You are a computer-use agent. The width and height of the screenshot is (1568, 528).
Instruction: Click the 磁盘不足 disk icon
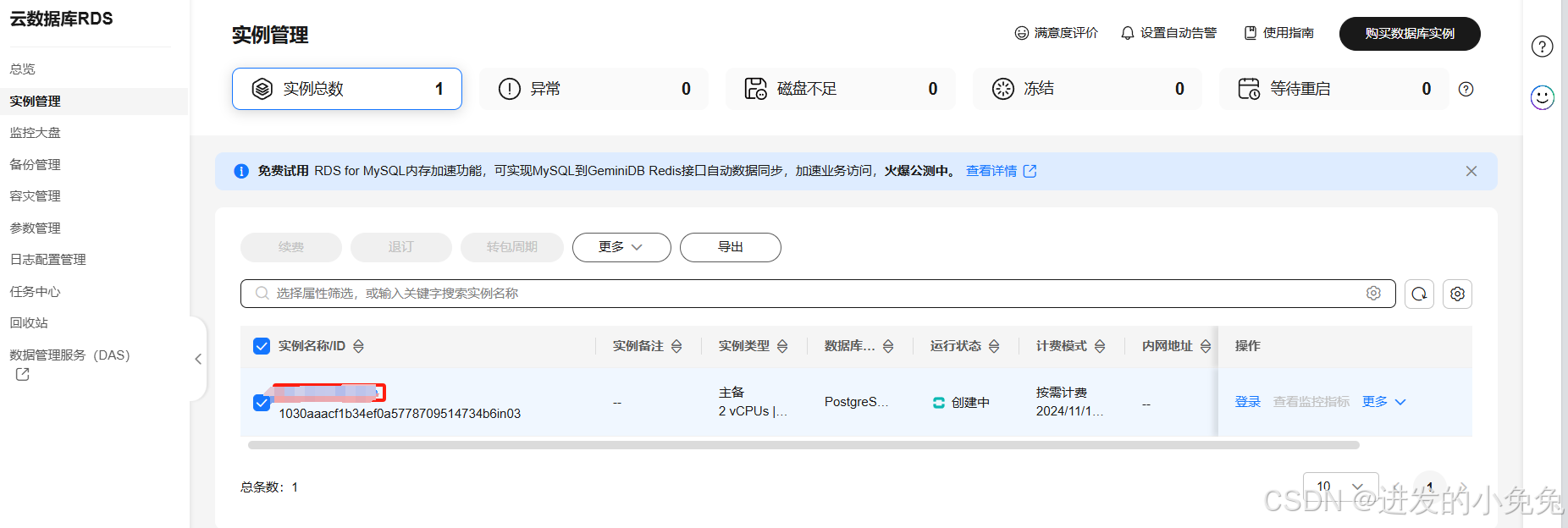[756, 89]
